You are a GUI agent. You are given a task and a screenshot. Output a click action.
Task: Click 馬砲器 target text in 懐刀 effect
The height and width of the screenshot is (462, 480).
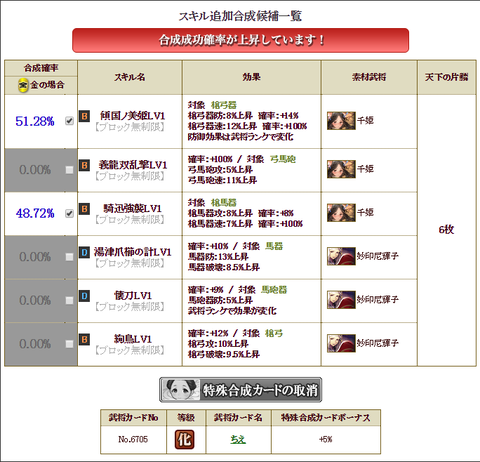pyautogui.click(x=274, y=290)
